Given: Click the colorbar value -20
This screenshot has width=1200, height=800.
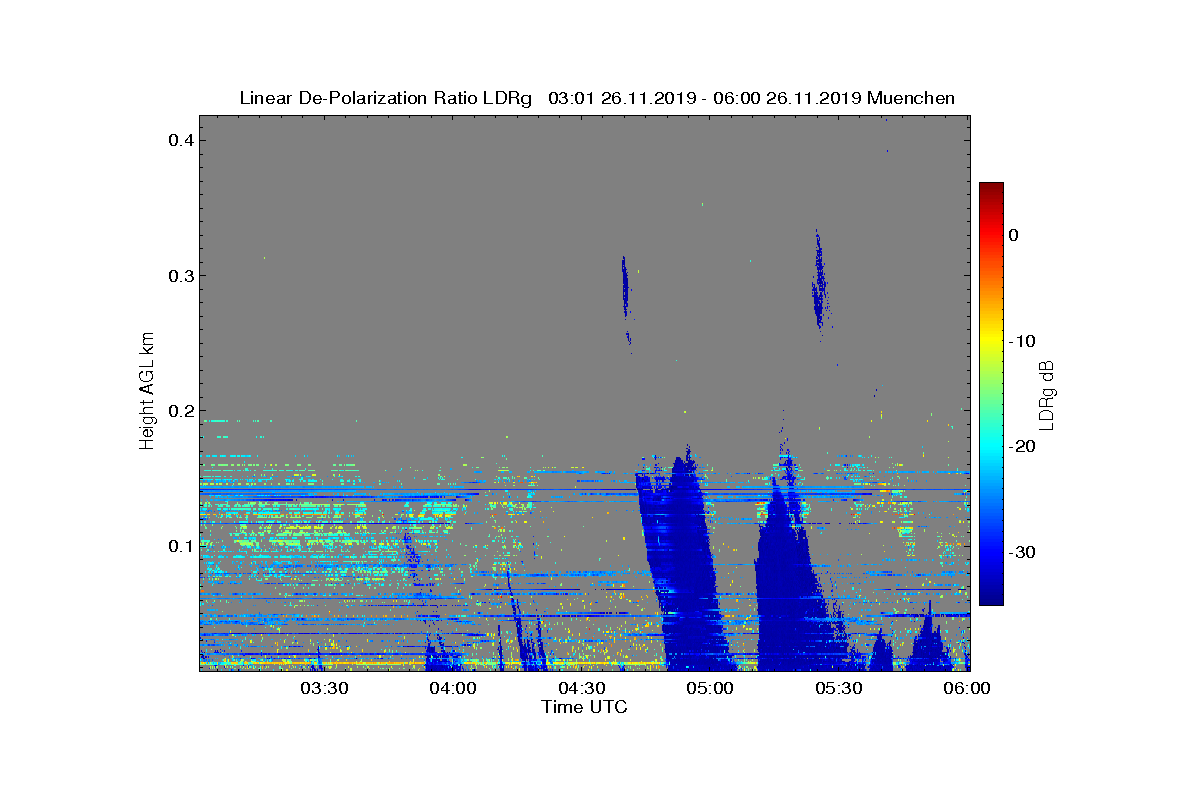Looking at the screenshot, I should 1021,446.
